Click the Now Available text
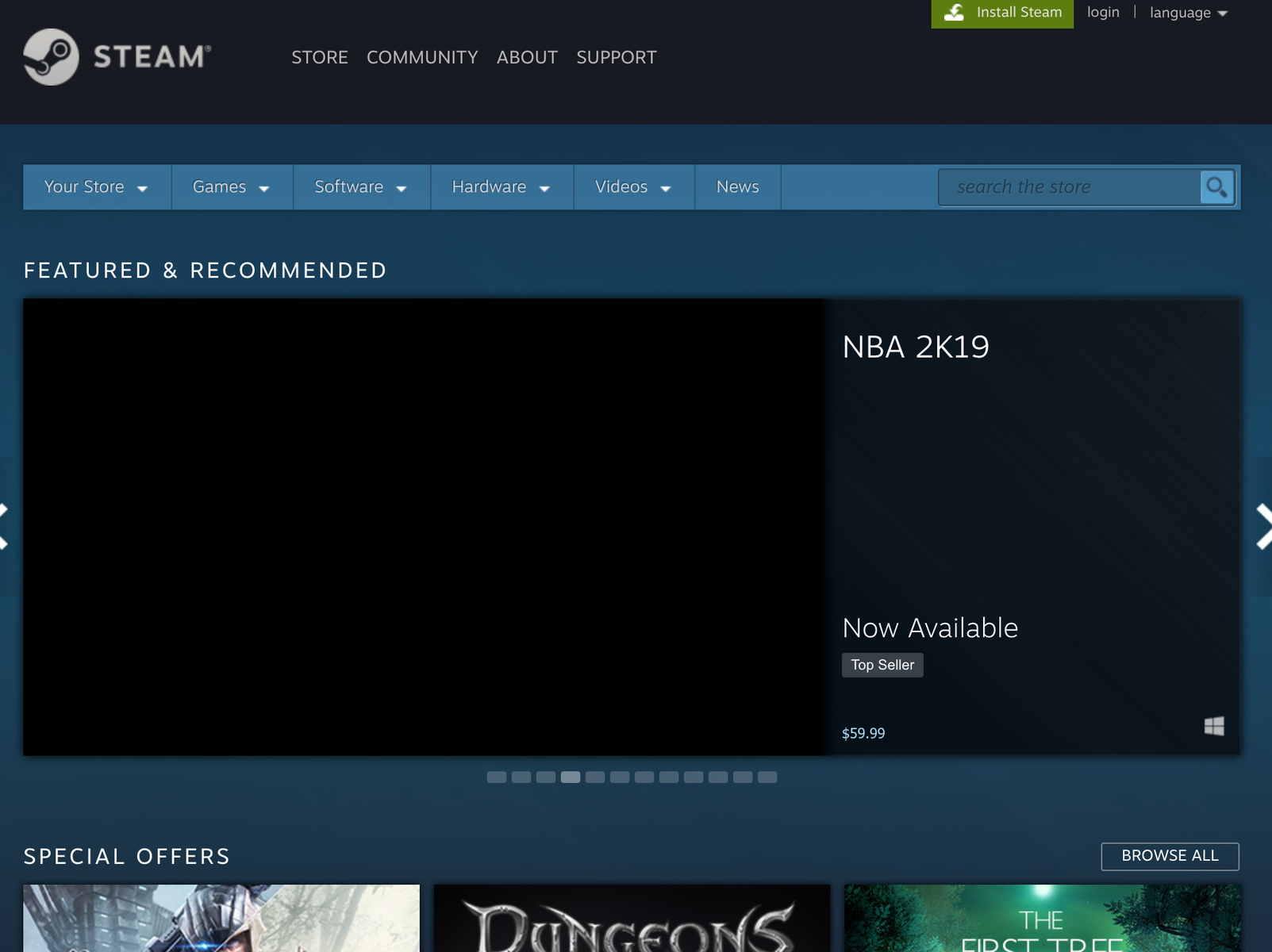Viewport: 1272px width, 952px height. pyautogui.click(x=930, y=628)
